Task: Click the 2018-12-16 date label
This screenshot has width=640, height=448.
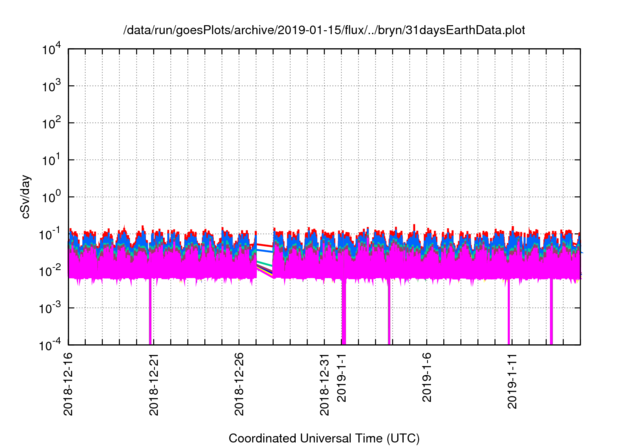Action: 68,384
